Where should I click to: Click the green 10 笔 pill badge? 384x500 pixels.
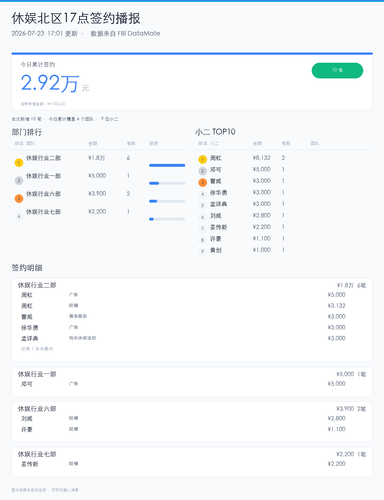pyautogui.click(x=337, y=70)
